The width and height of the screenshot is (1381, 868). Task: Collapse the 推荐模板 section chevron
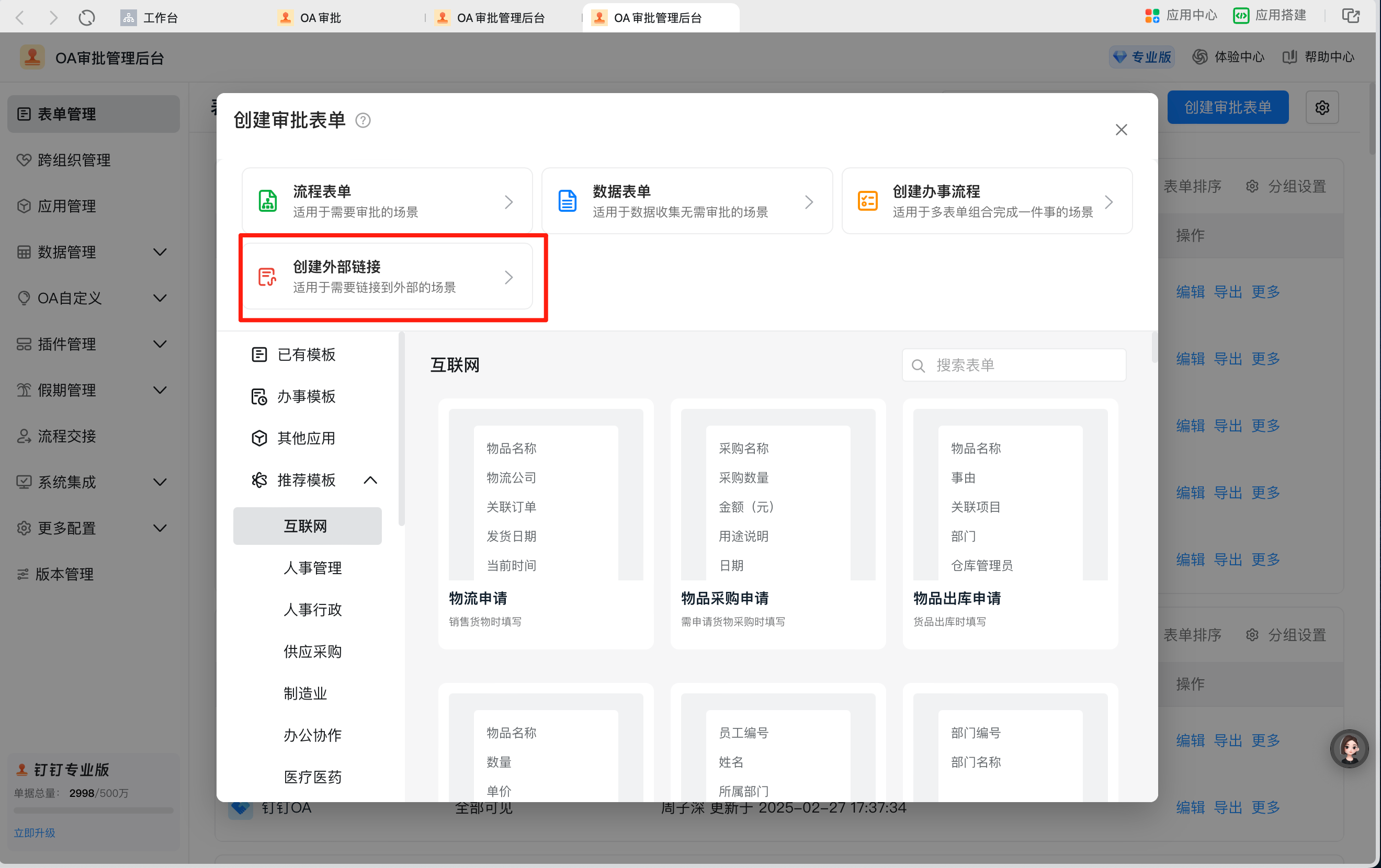[370, 480]
